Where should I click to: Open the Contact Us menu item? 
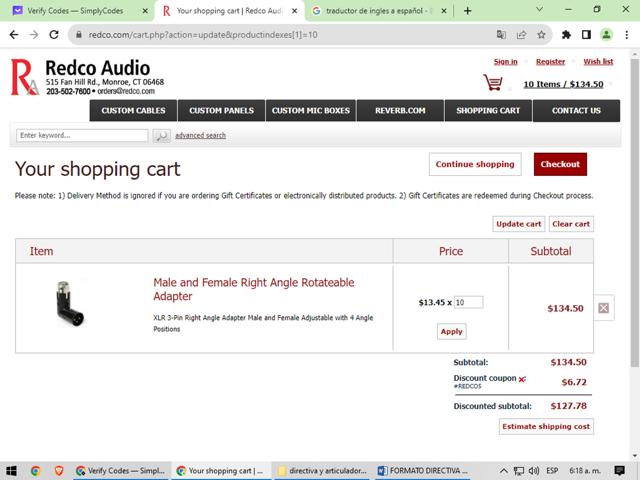click(x=576, y=111)
